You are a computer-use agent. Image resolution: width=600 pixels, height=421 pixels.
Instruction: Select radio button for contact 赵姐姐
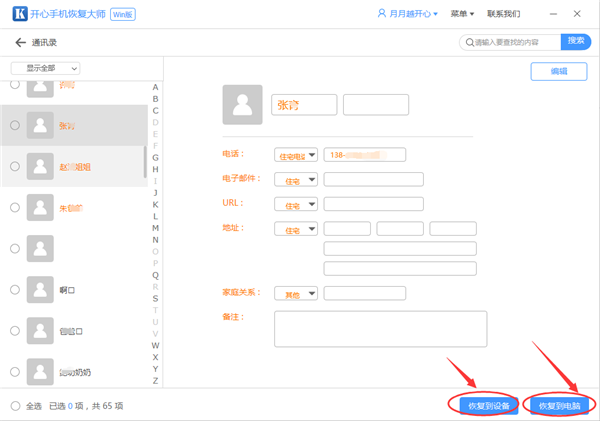click(15, 166)
